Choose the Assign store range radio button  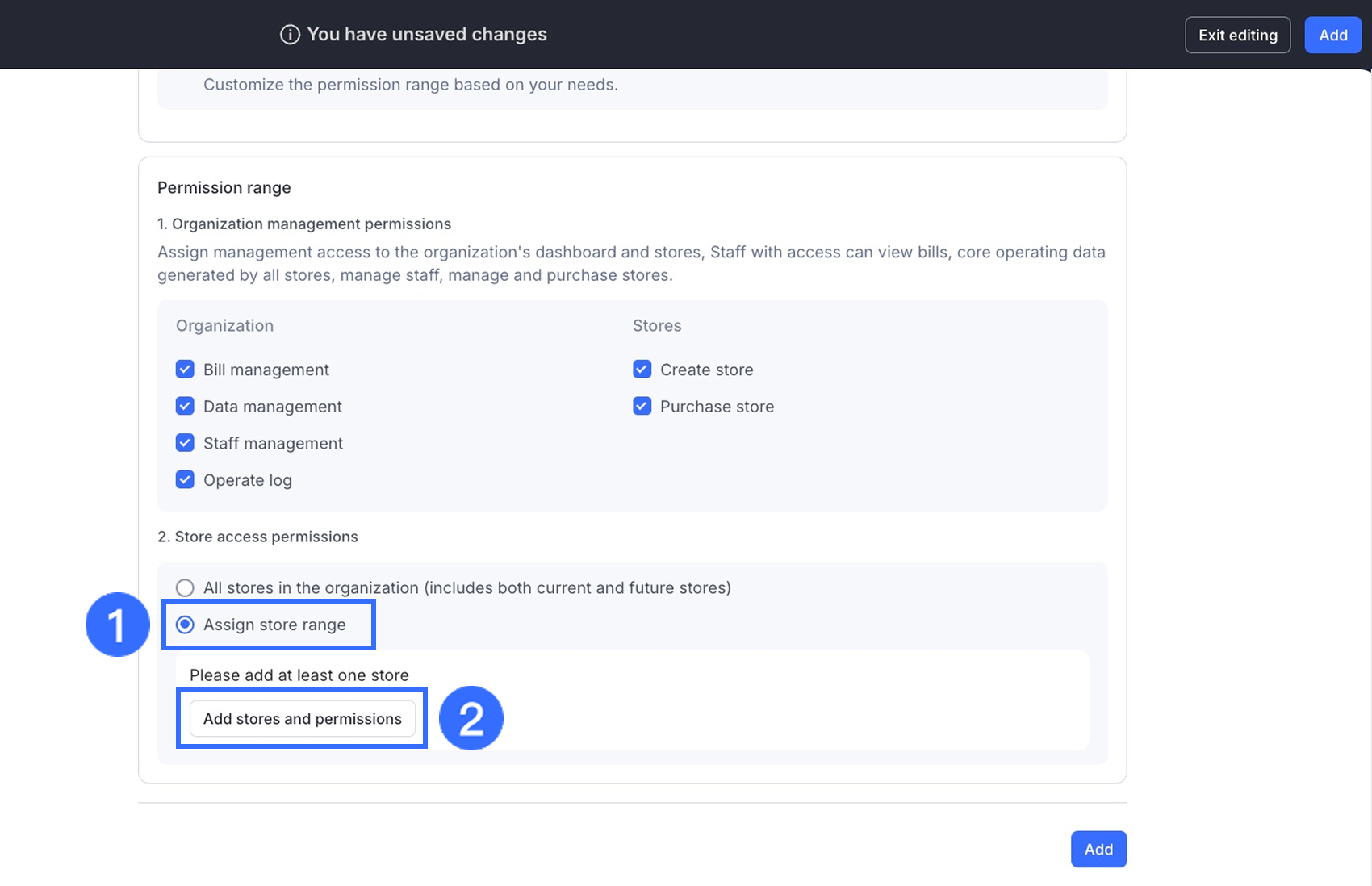185,625
